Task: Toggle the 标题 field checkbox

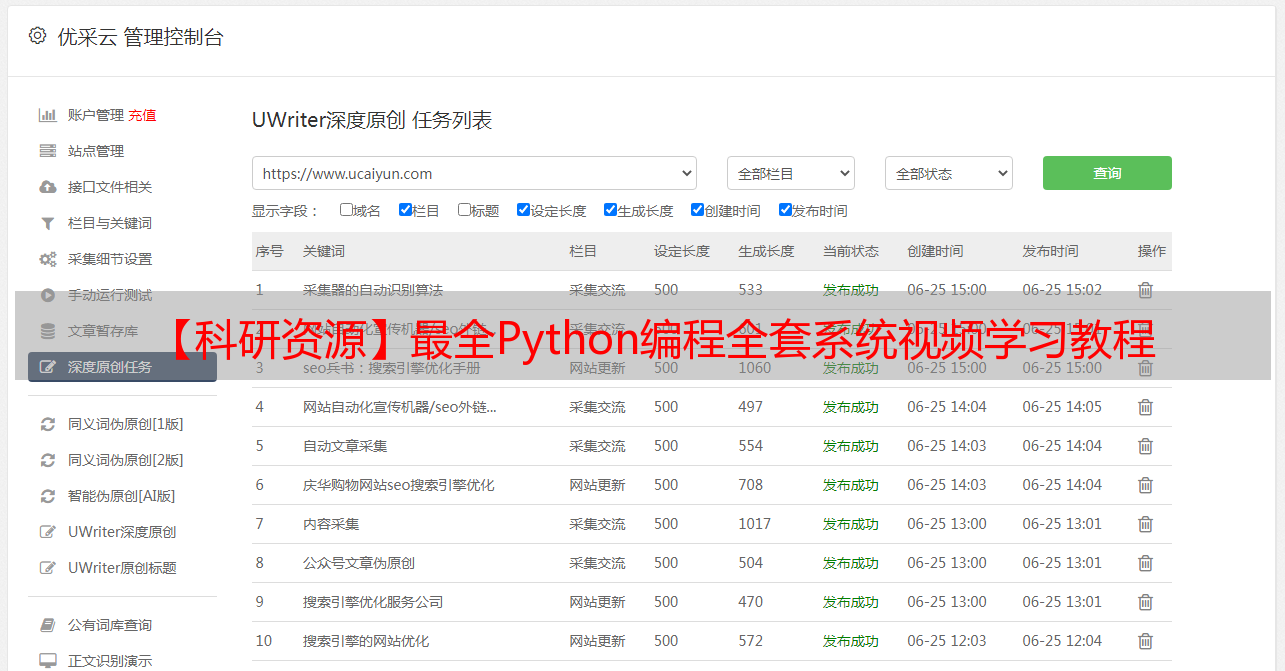Action: 464,210
